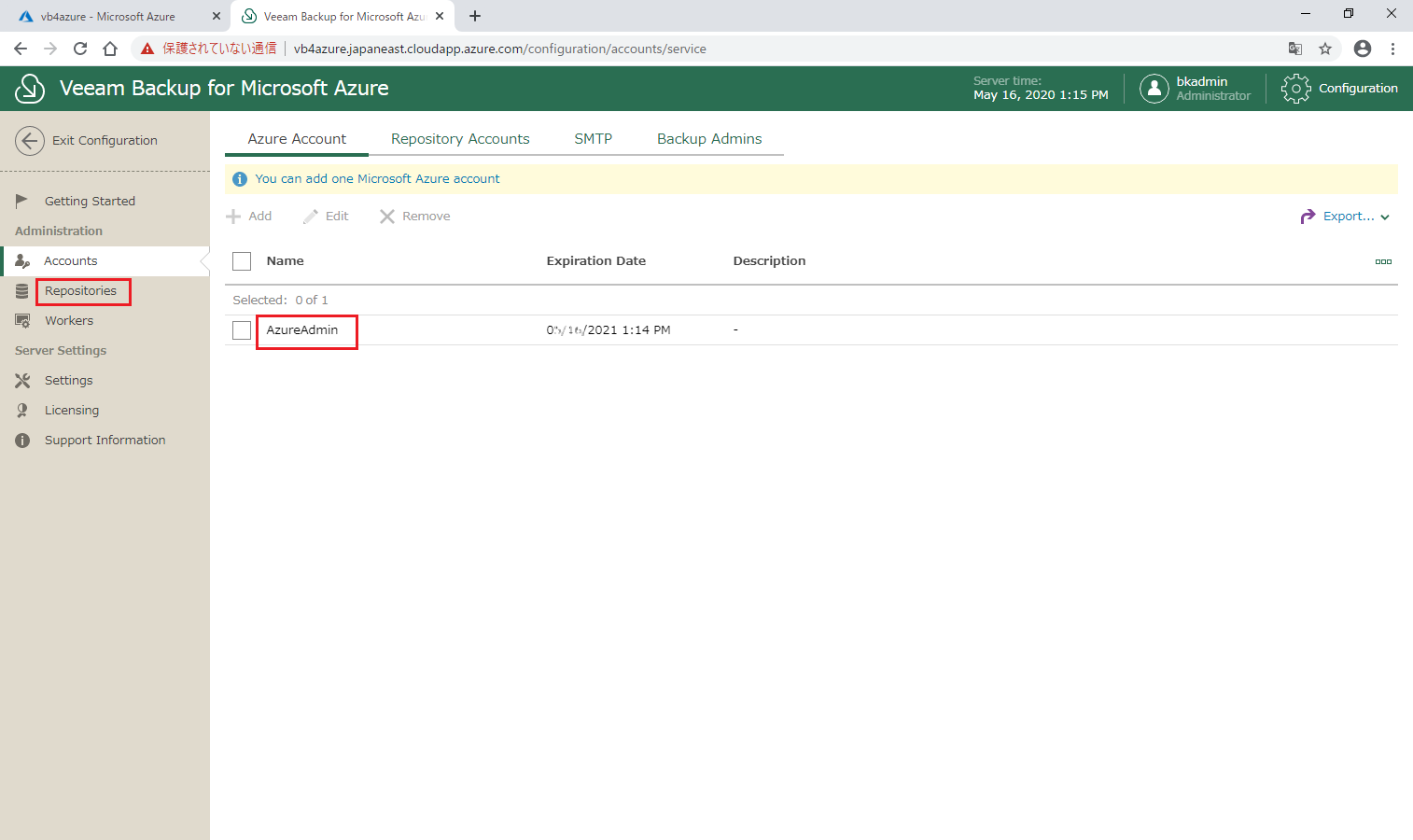Open Settings under Server Settings
This screenshot has width=1413, height=840.
point(68,381)
